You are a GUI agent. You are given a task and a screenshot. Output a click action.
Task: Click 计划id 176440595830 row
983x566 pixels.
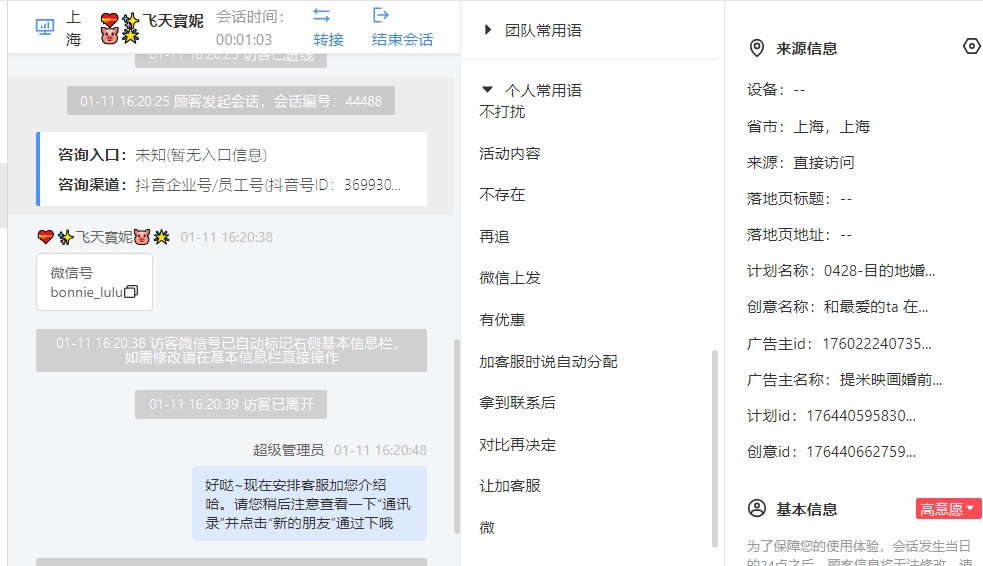[831, 416]
